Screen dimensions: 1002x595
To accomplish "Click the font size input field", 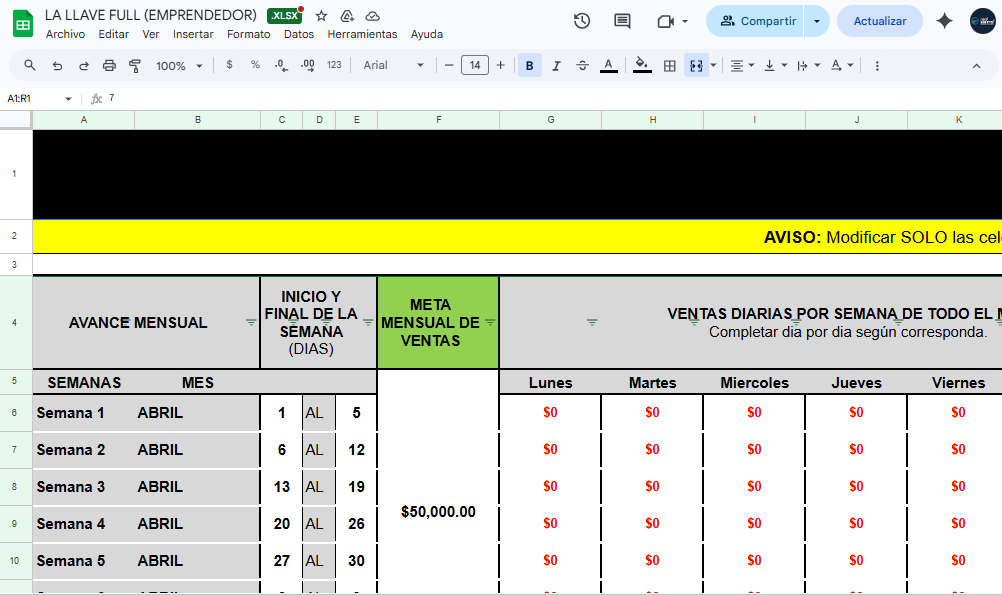I will point(474,65).
